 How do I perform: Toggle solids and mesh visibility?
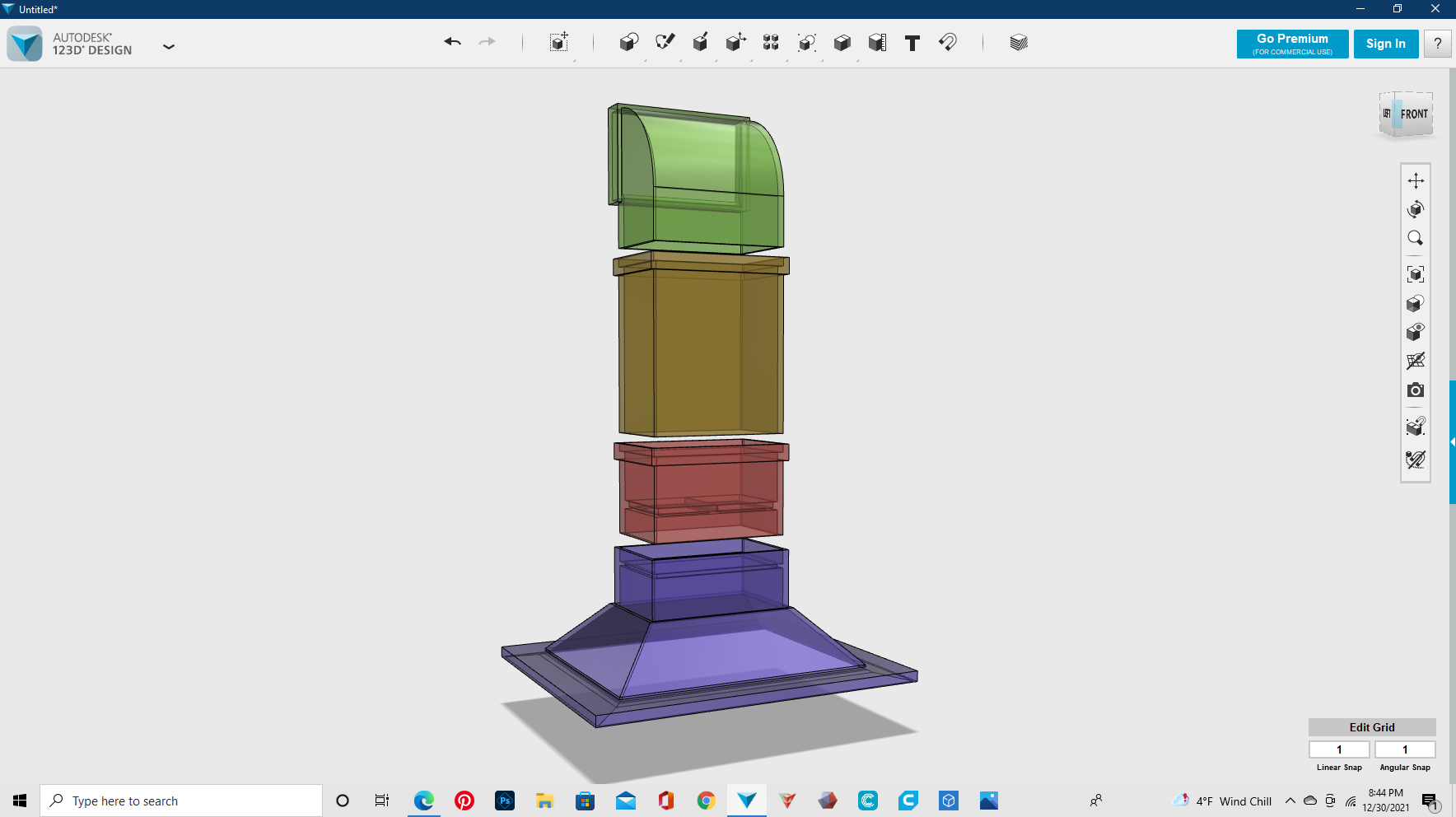[x=1416, y=332]
